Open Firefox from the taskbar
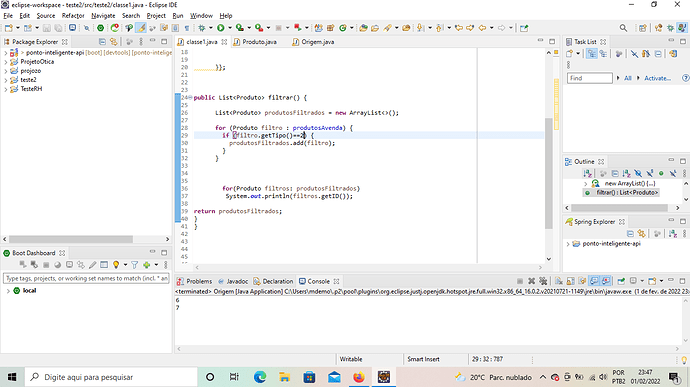Viewport: 690px width, 387px height. [359, 377]
